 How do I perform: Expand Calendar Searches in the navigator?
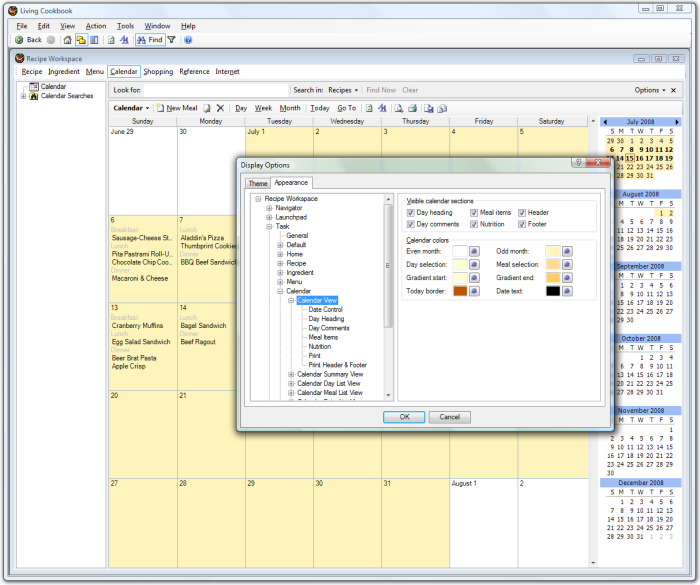[x=23, y=96]
